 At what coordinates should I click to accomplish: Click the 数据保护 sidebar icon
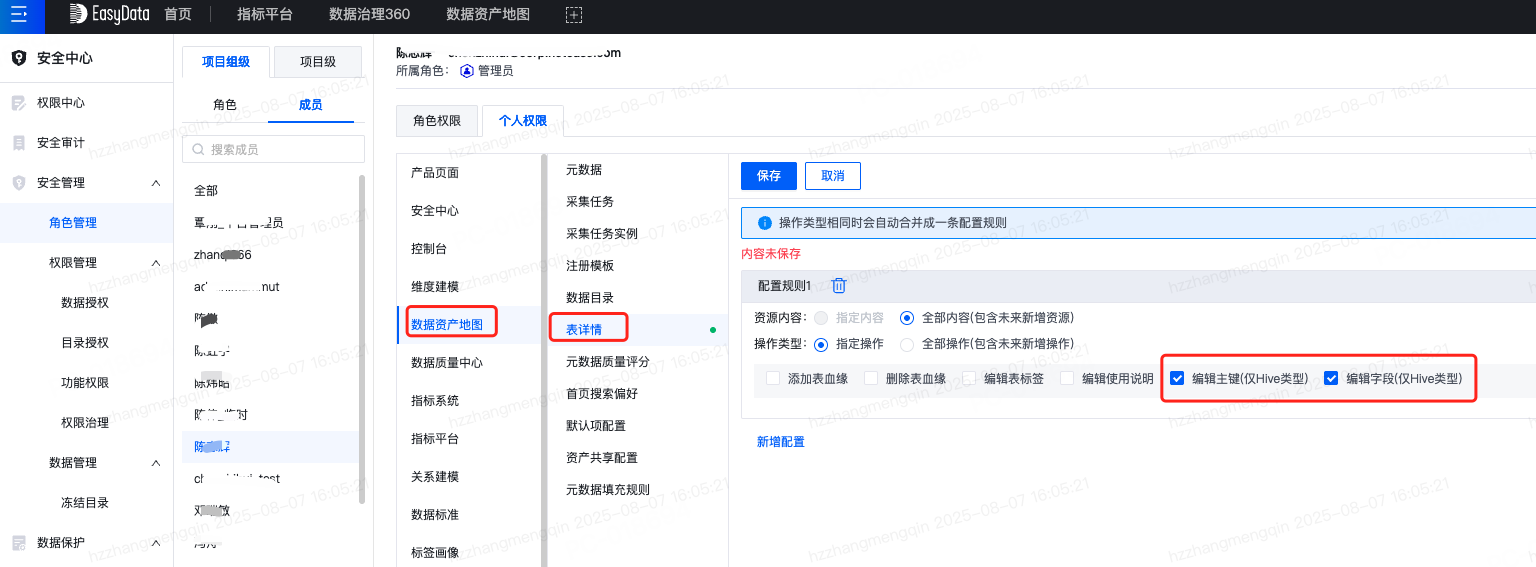pos(19,543)
